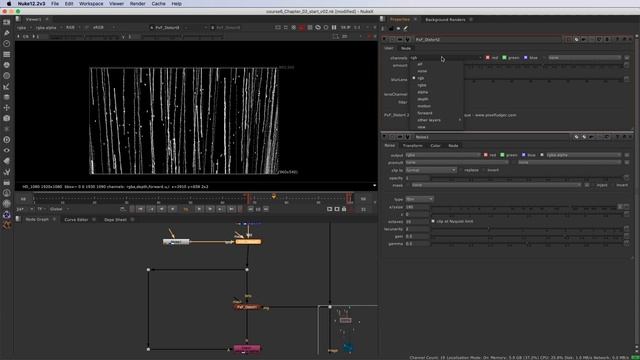Open the Background Renders tab

(445, 20)
